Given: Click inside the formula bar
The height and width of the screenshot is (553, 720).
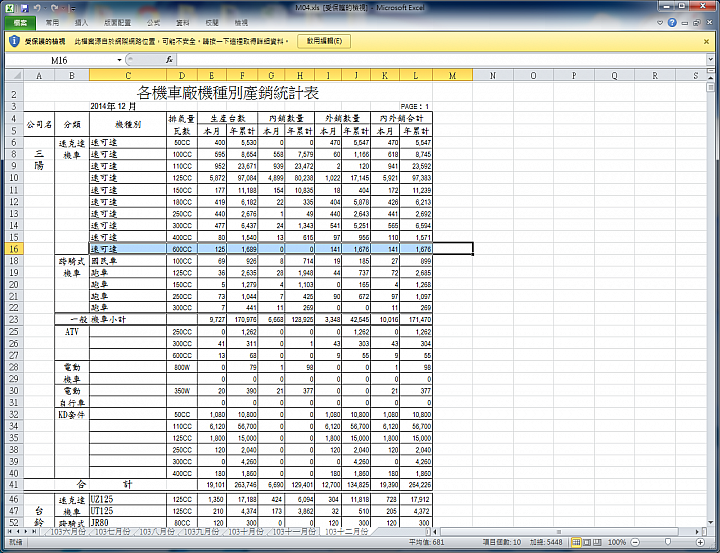Looking at the screenshot, I should coord(441,60).
